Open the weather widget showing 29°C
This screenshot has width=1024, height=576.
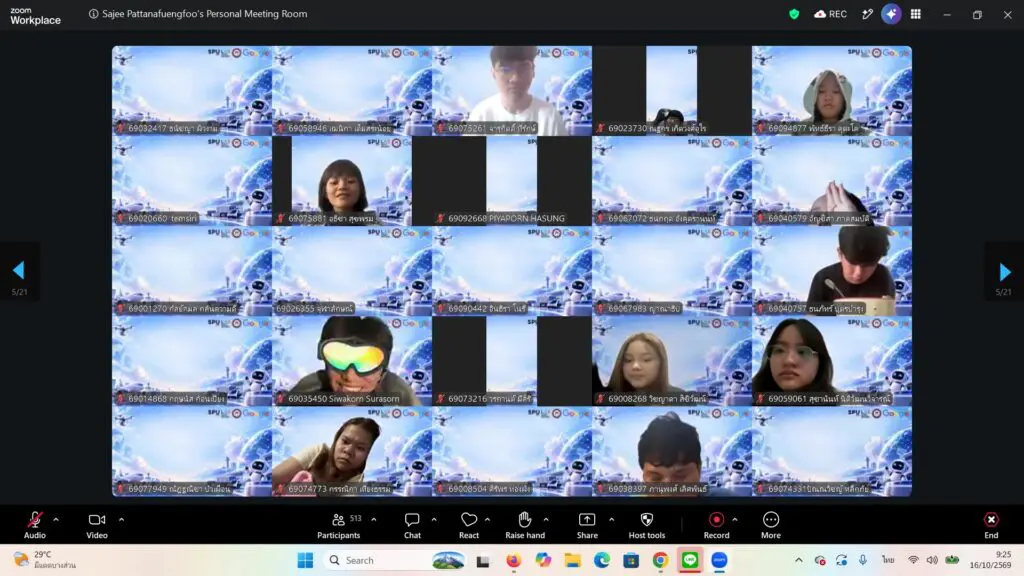click(x=46, y=560)
